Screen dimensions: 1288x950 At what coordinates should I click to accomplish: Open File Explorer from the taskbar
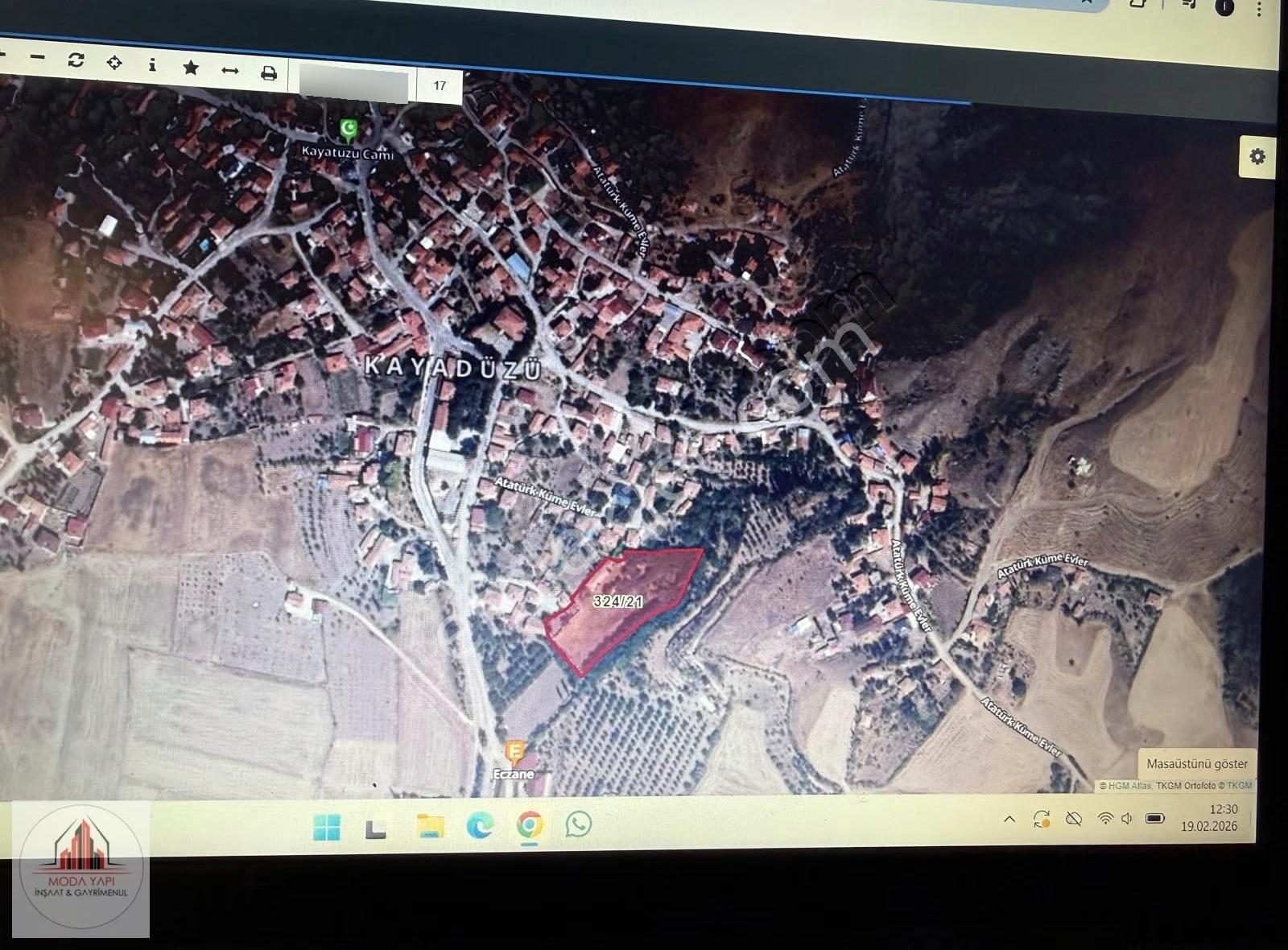point(430,826)
